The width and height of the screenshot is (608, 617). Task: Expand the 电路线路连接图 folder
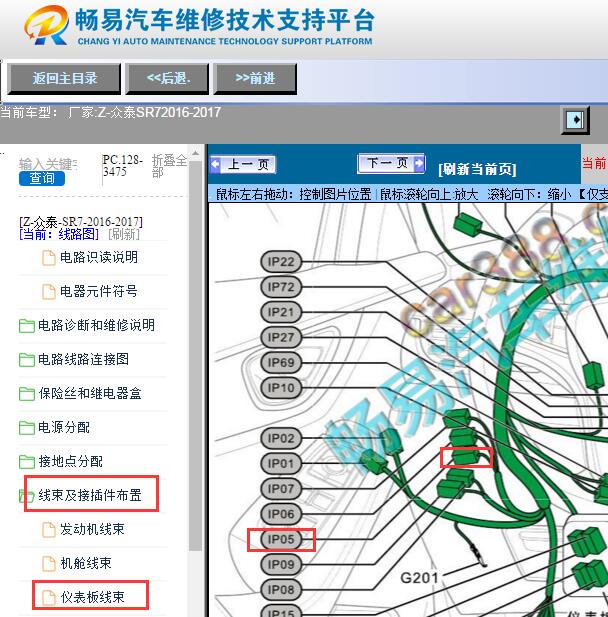83,359
